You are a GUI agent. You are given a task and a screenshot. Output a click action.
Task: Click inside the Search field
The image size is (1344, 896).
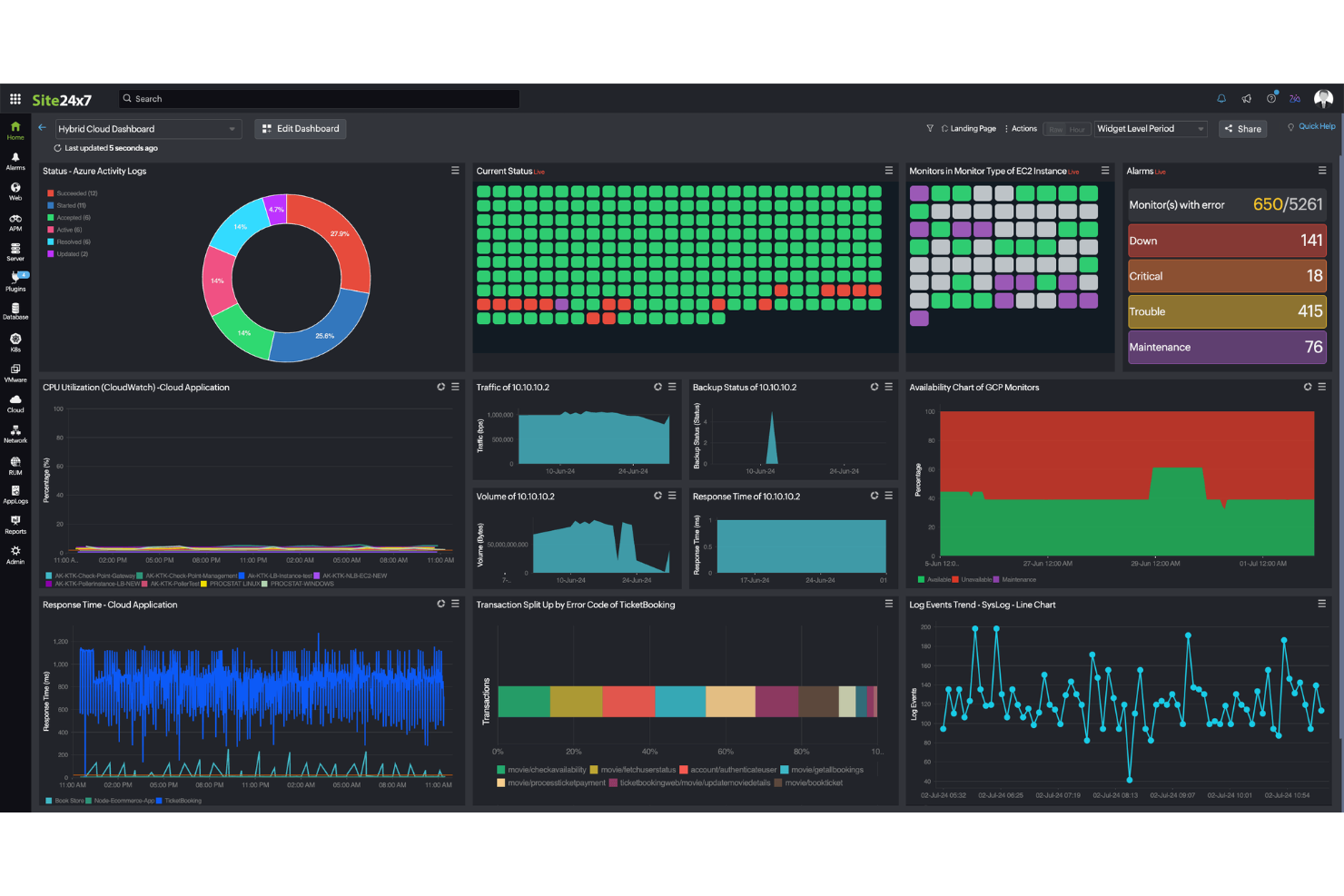(320, 99)
